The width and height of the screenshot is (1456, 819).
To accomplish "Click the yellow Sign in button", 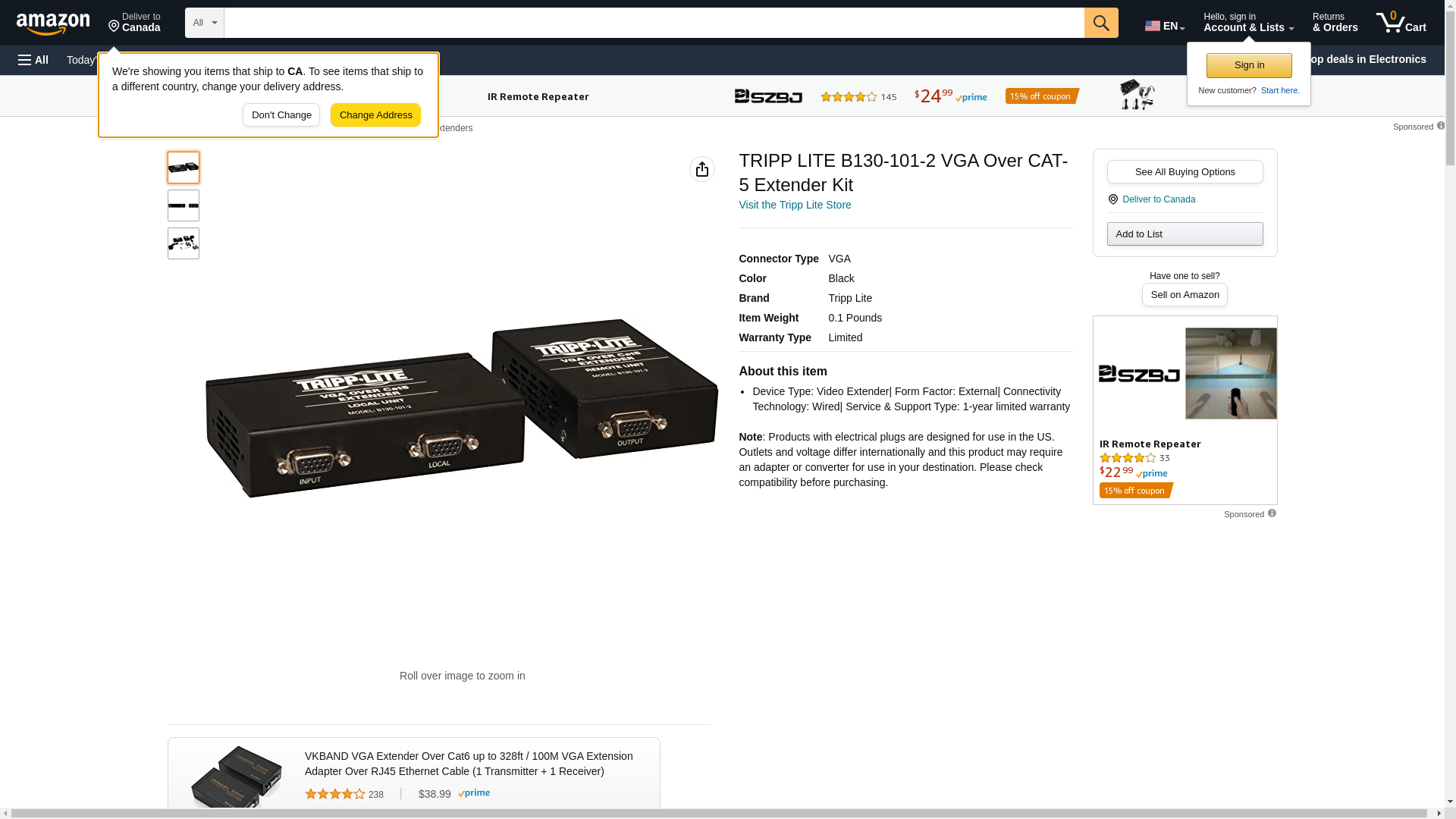I will pyautogui.click(x=1249, y=65).
